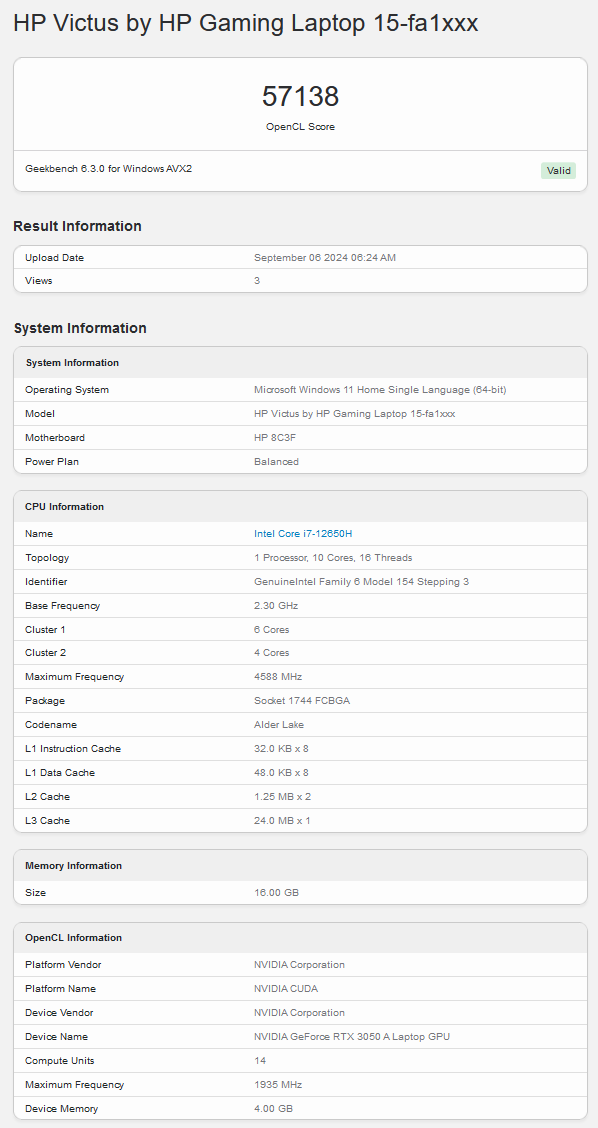Click the Device Name RTX 3050 value
Viewport: 598px width, 1128px height.
[352, 1037]
